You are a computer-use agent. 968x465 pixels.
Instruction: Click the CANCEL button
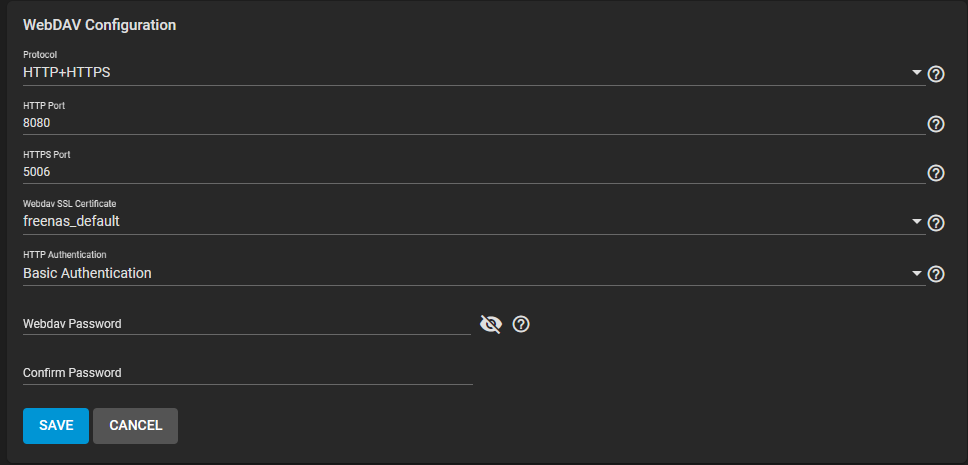tap(136, 425)
